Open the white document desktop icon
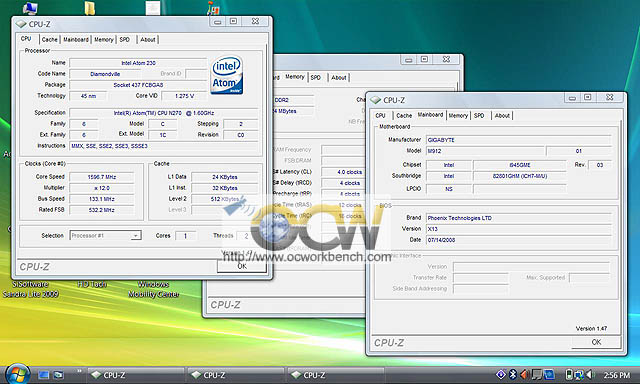 [153, 8]
